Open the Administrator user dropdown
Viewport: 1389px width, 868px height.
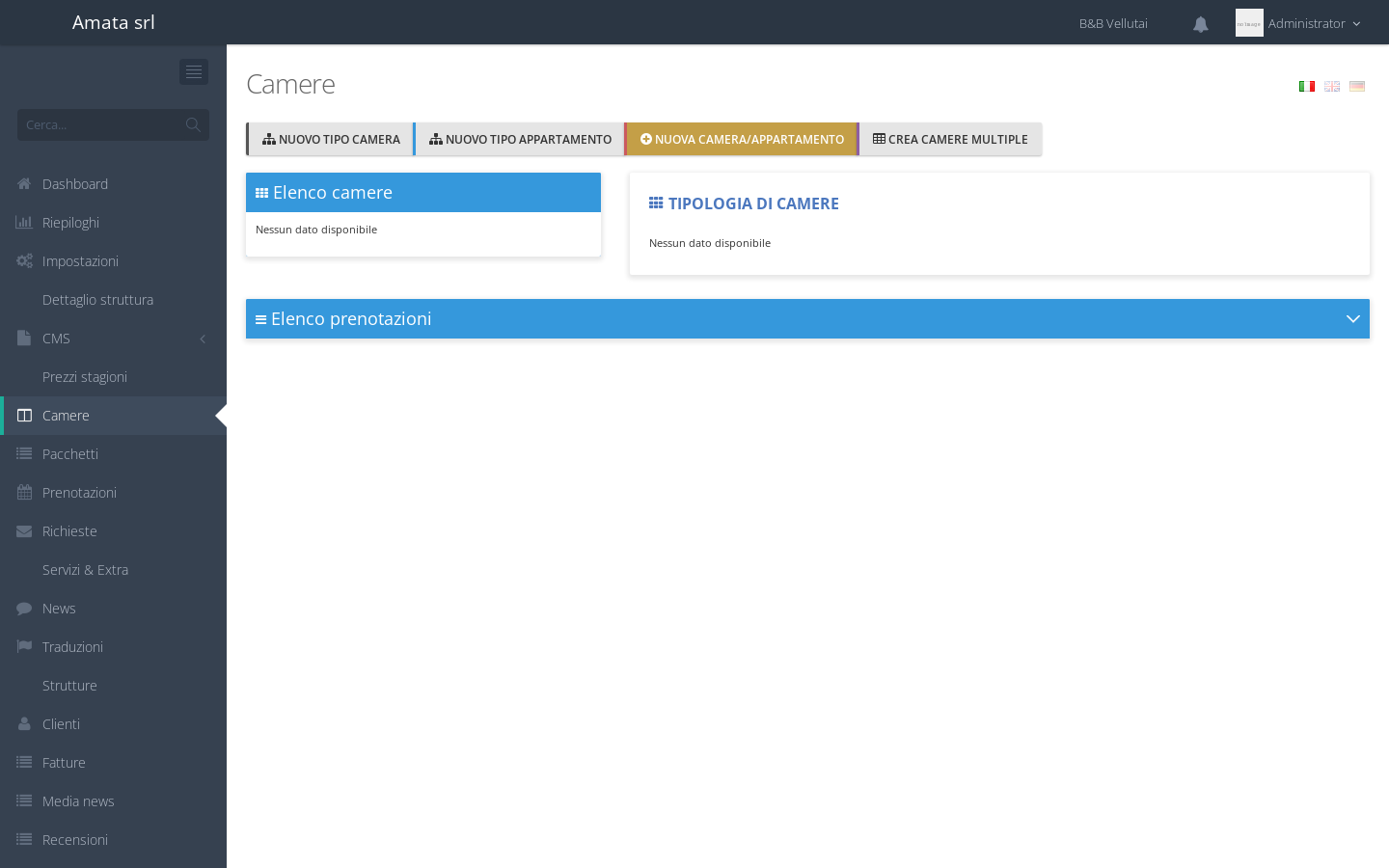point(1298,23)
